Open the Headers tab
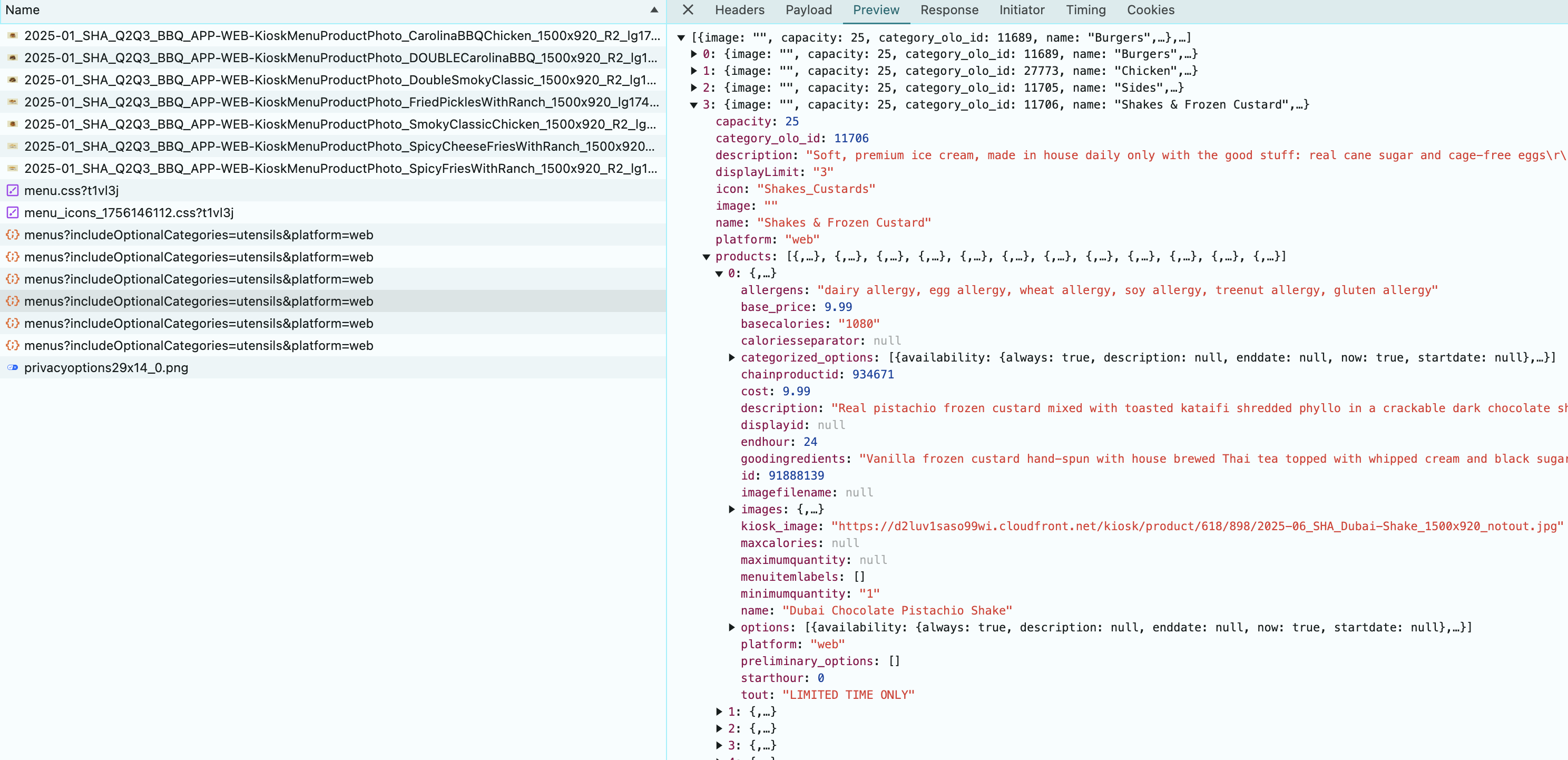 739,9
